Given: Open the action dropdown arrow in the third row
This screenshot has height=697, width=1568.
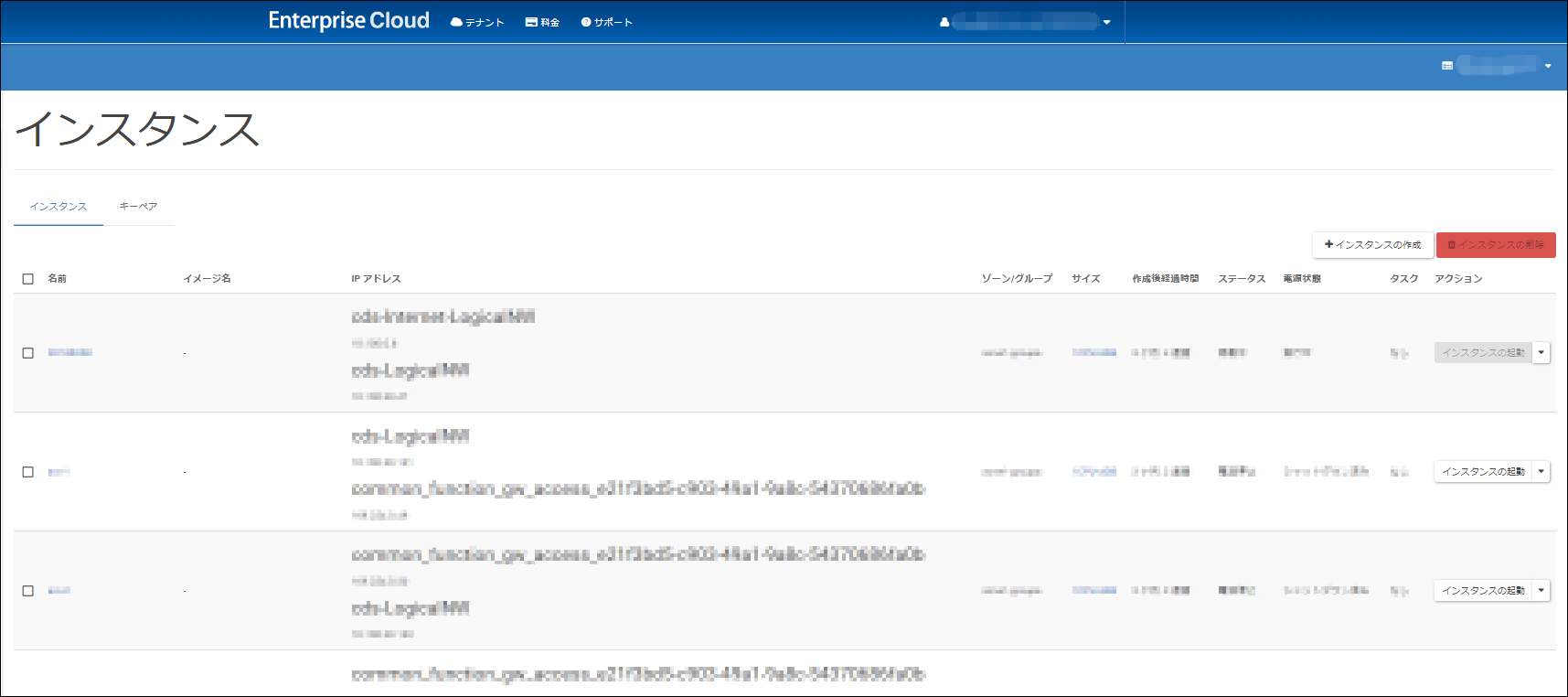Looking at the screenshot, I should pos(1541,590).
